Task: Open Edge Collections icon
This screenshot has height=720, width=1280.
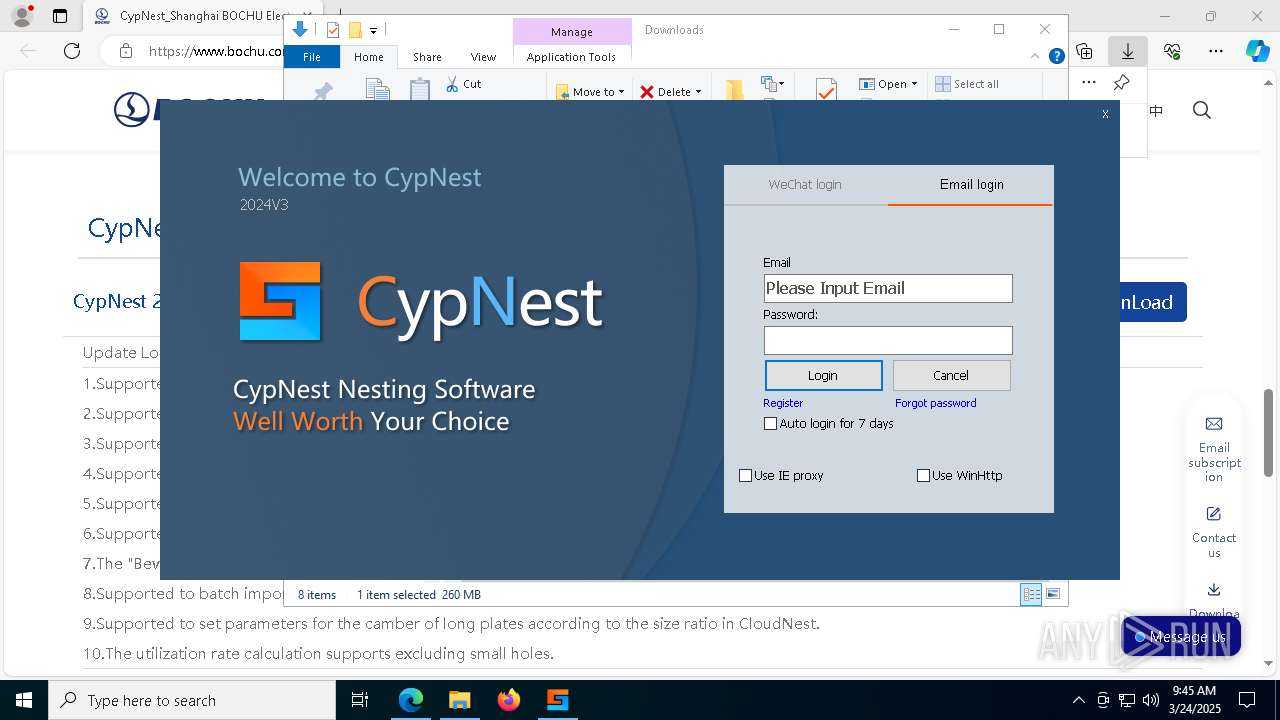Action: [x=1085, y=51]
